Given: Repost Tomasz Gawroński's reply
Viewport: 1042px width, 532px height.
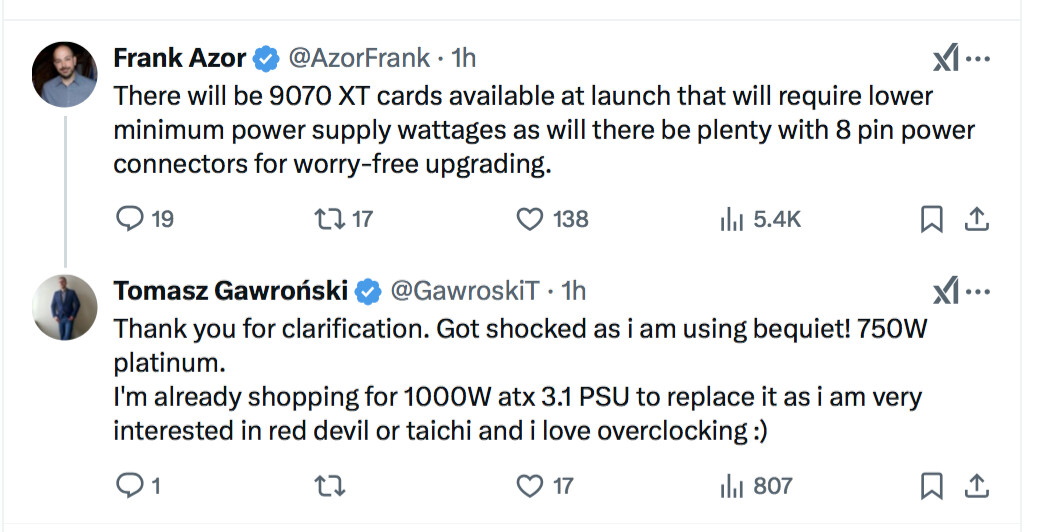Looking at the screenshot, I should pos(331,486).
